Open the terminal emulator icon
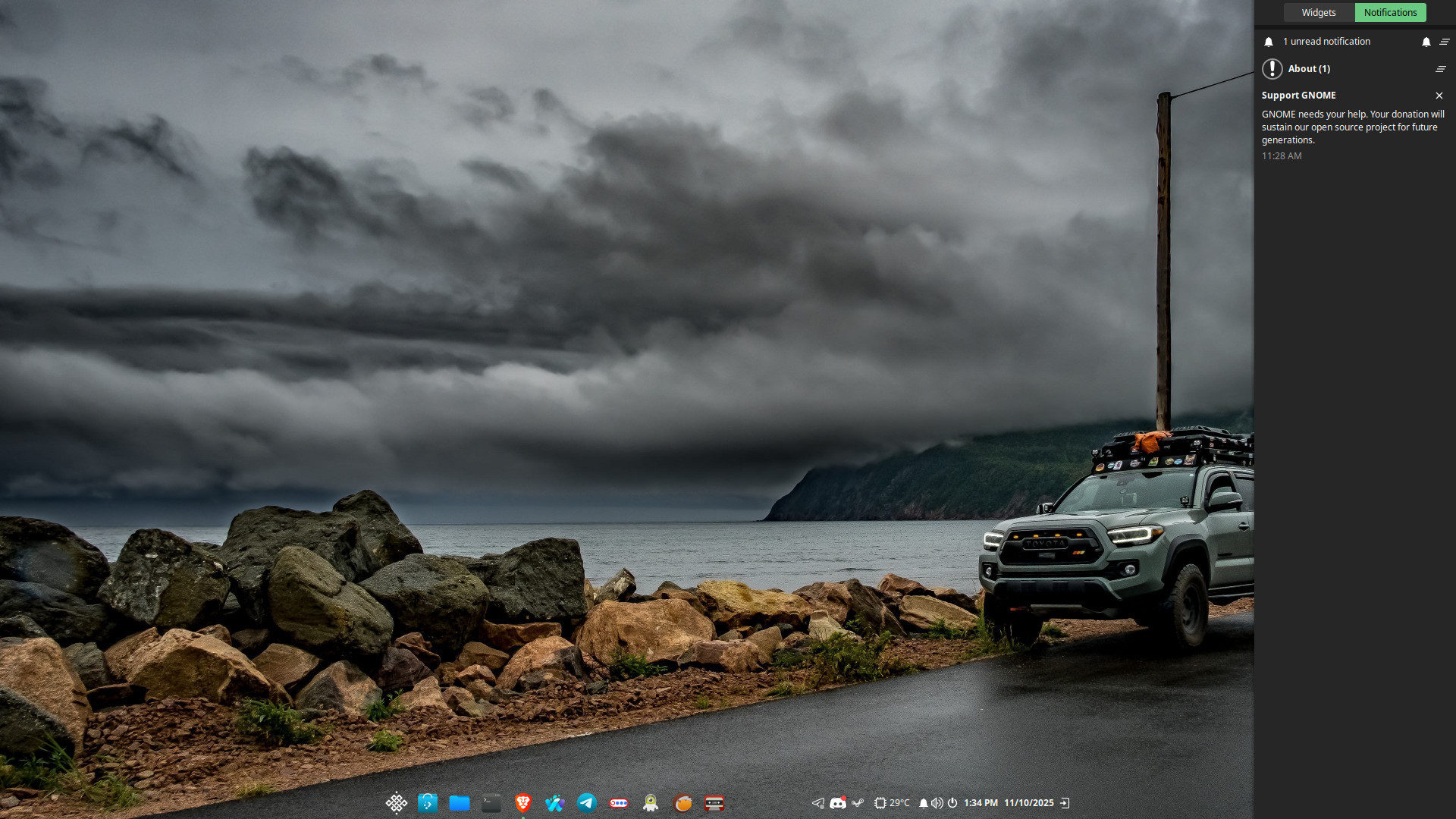 click(491, 803)
